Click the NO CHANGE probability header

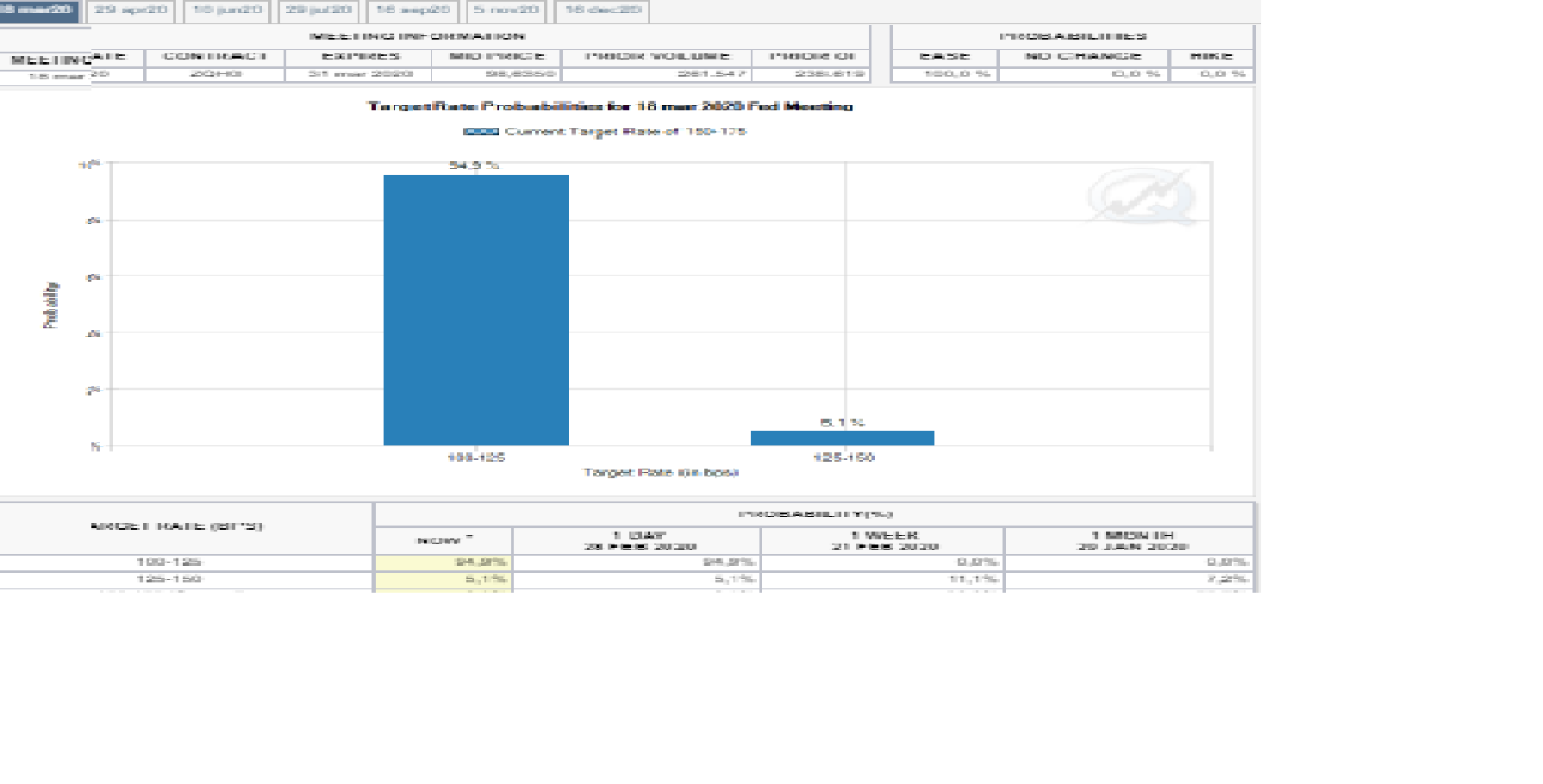point(1083,57)
